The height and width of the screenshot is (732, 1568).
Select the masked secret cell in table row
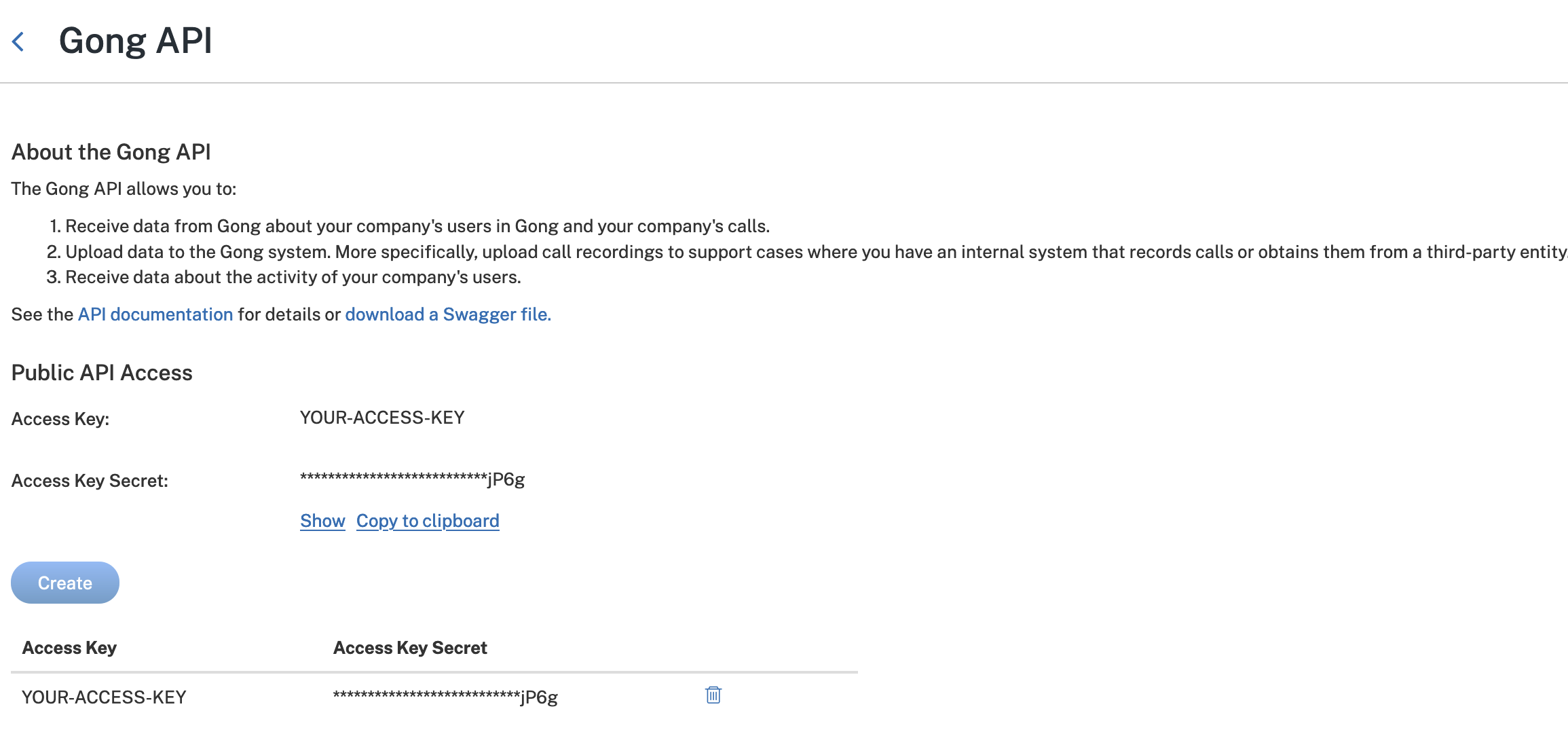coord(445,697)
